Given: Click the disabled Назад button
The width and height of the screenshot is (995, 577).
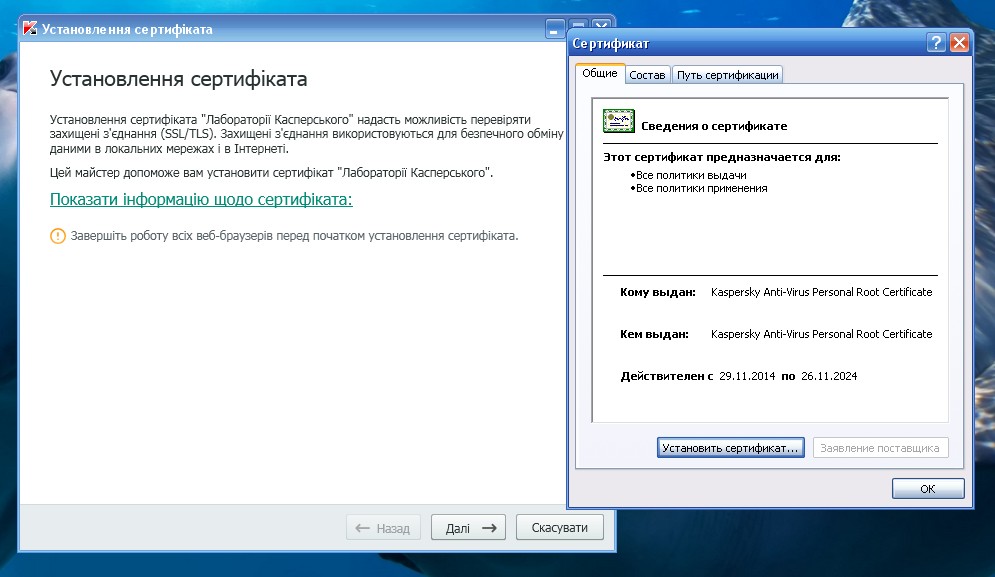Looking at the screenshot, I should [x=383, y=527].
